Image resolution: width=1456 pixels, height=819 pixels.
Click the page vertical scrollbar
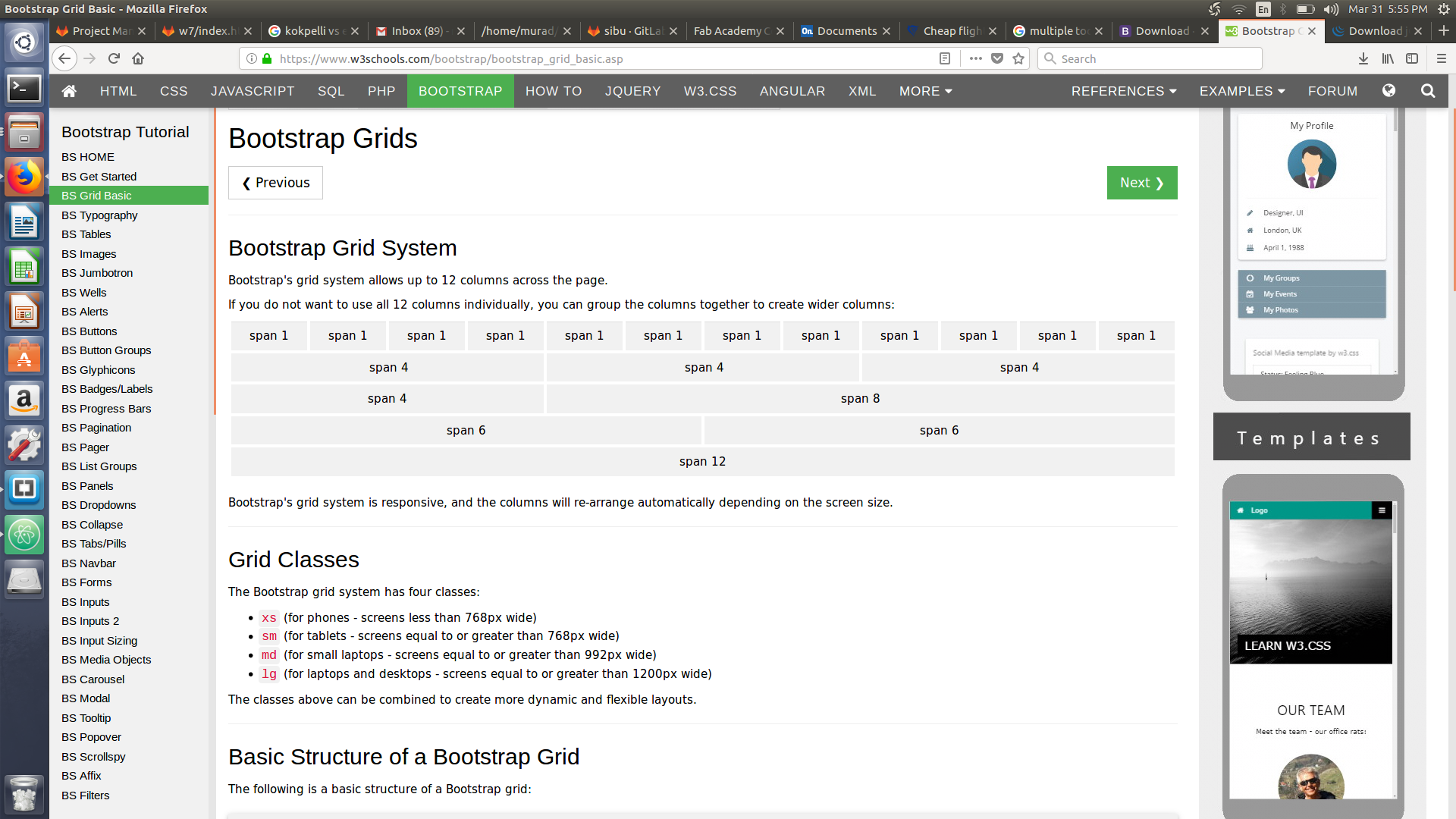[1453, 200]
